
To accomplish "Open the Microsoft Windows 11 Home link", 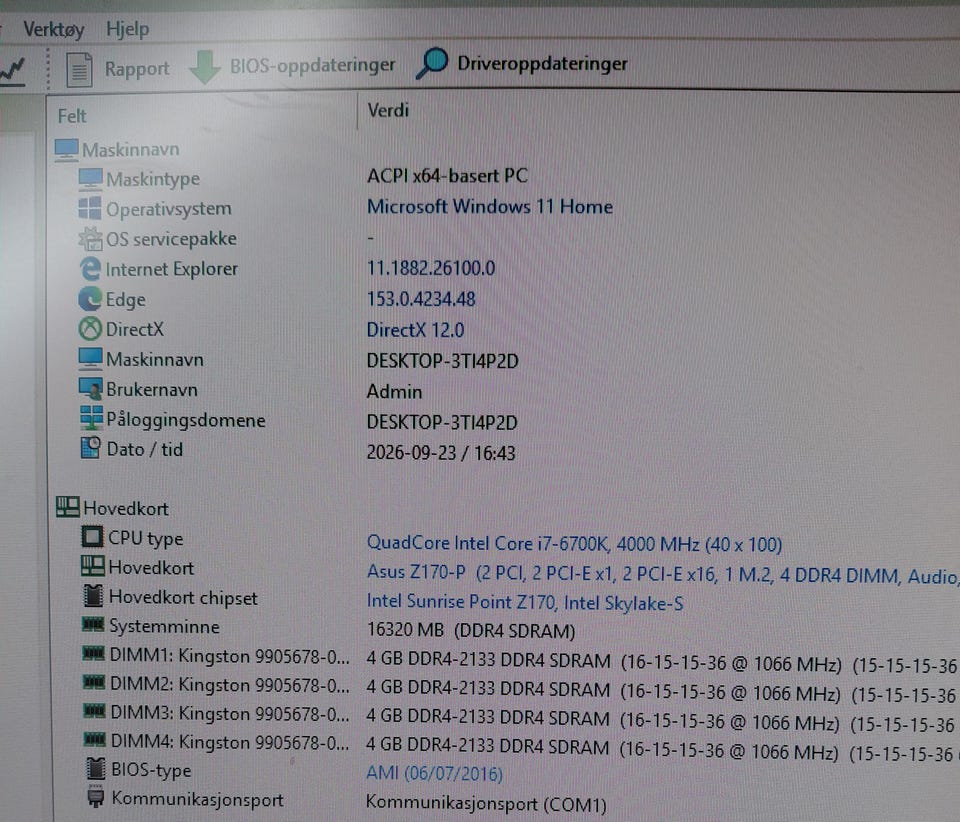I will coord(490,207).
